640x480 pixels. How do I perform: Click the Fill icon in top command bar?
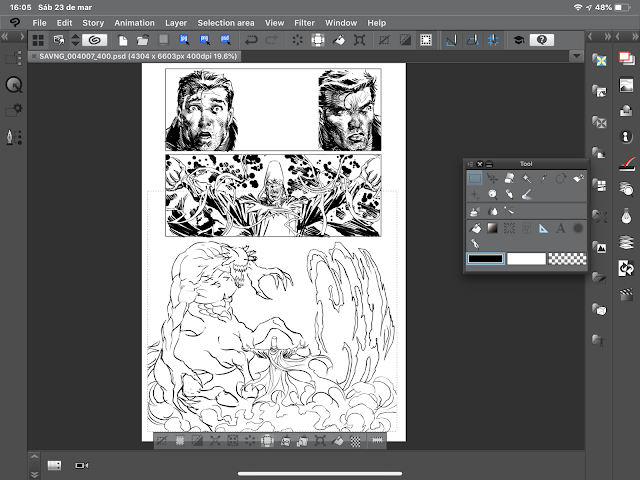pos(339,40)
